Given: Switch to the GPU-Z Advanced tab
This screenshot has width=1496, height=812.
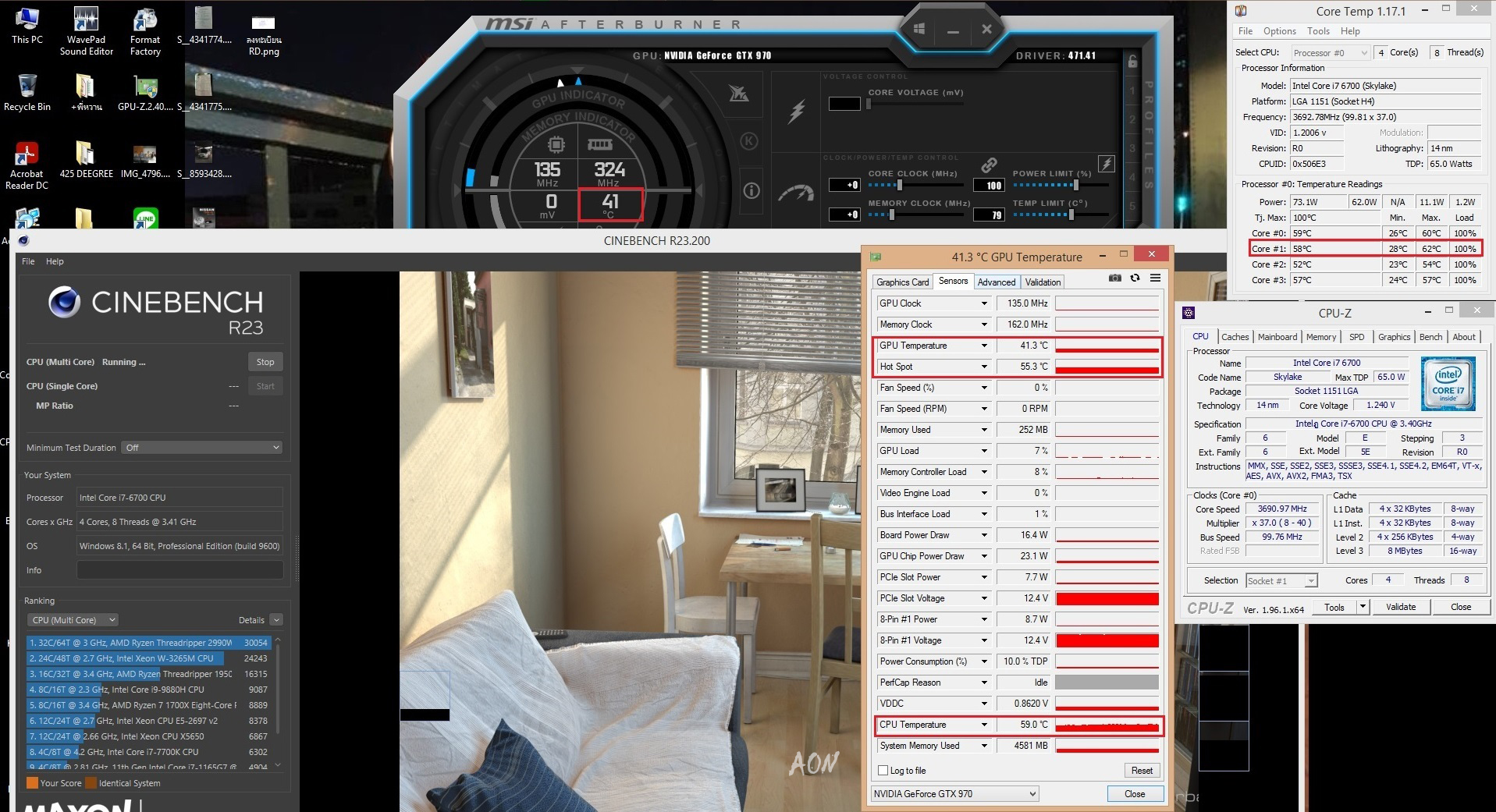Looking at the screenshot, I should click(997, 282).
